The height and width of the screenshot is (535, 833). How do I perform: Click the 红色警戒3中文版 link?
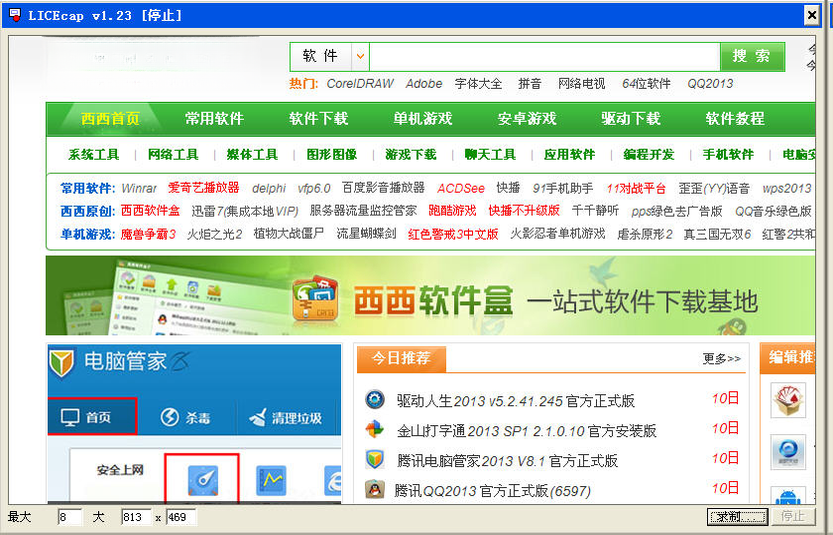453,234
